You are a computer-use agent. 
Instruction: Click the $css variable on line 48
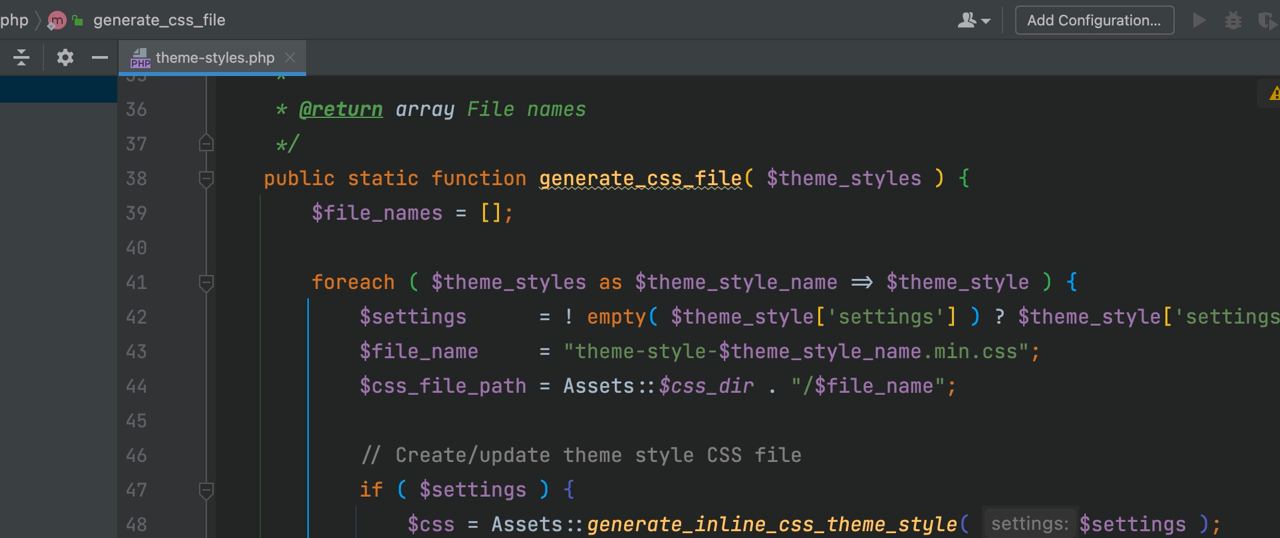[431, 524]
